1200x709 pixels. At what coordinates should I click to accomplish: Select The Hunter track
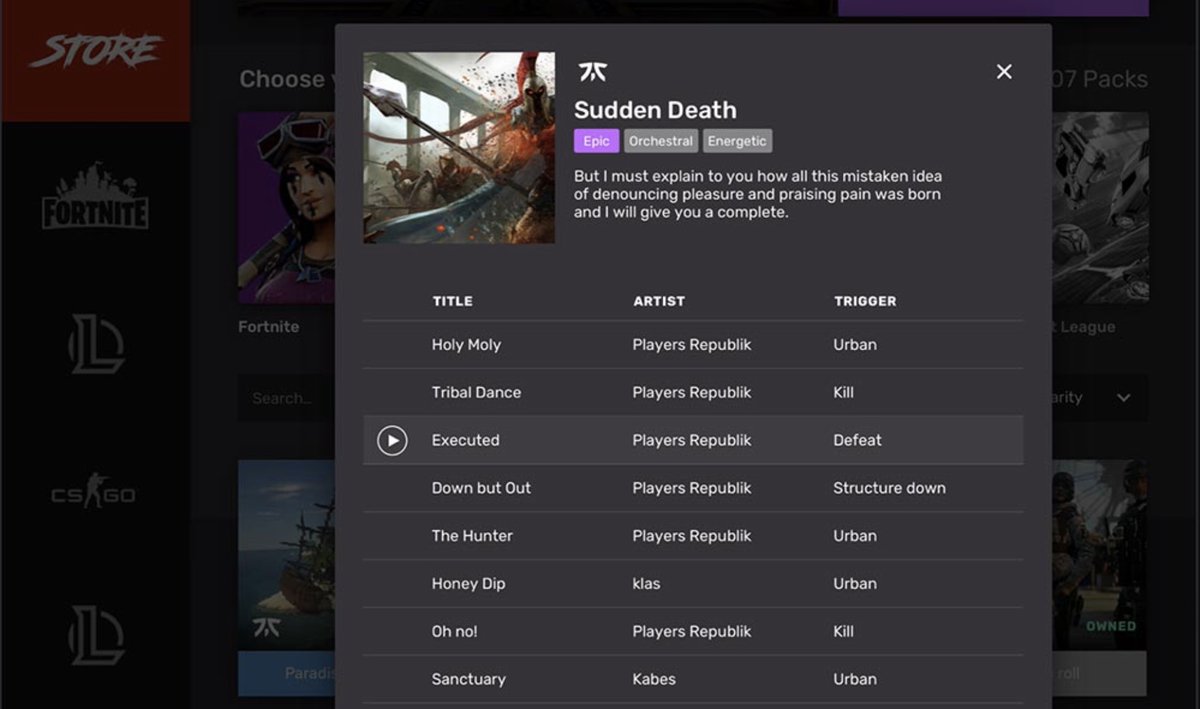(472, 536)
